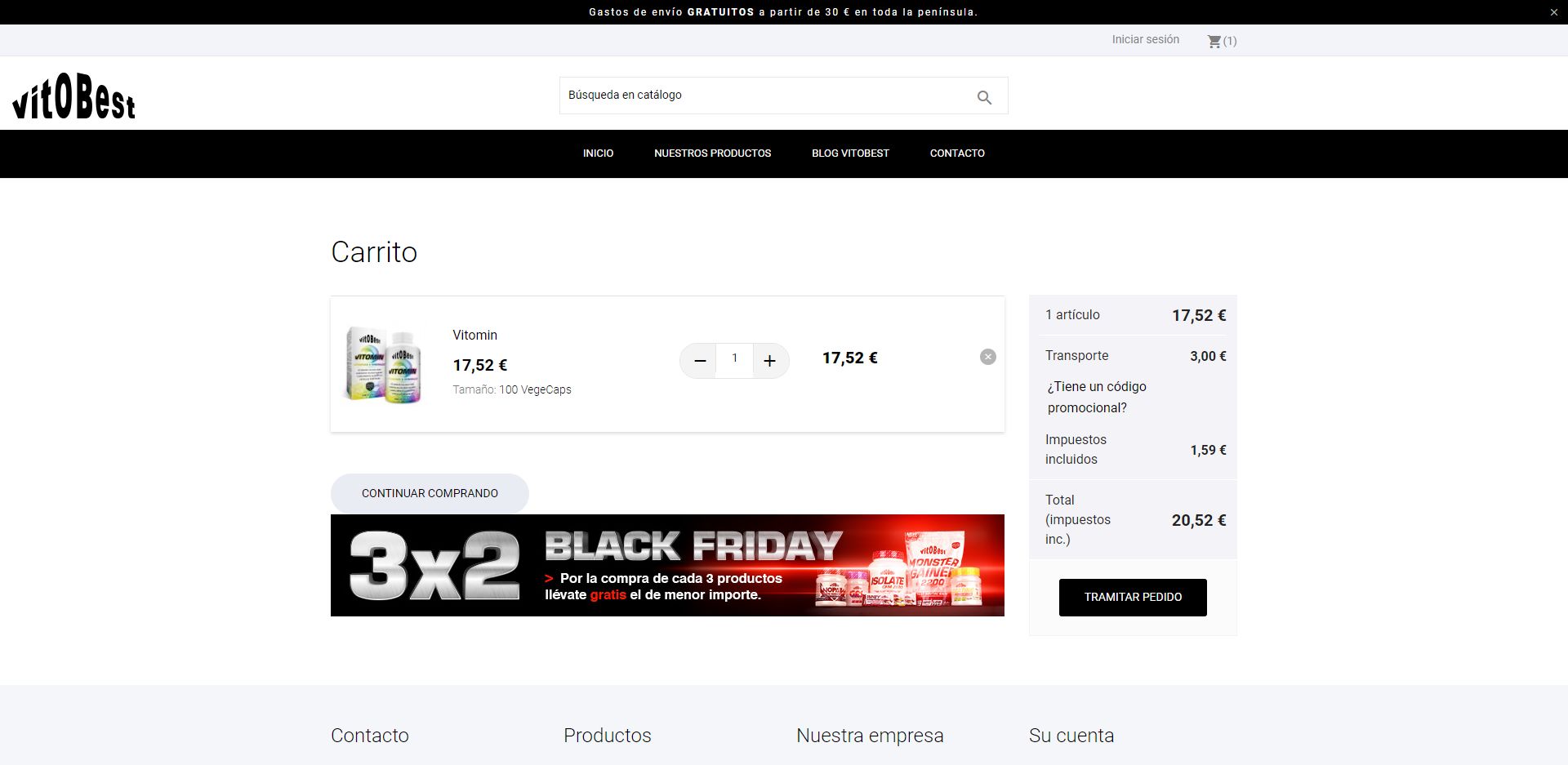Click the Productos footer heading
This screenshot has width=1568, height=765.
pyautogui.click(x=608, y=736)
